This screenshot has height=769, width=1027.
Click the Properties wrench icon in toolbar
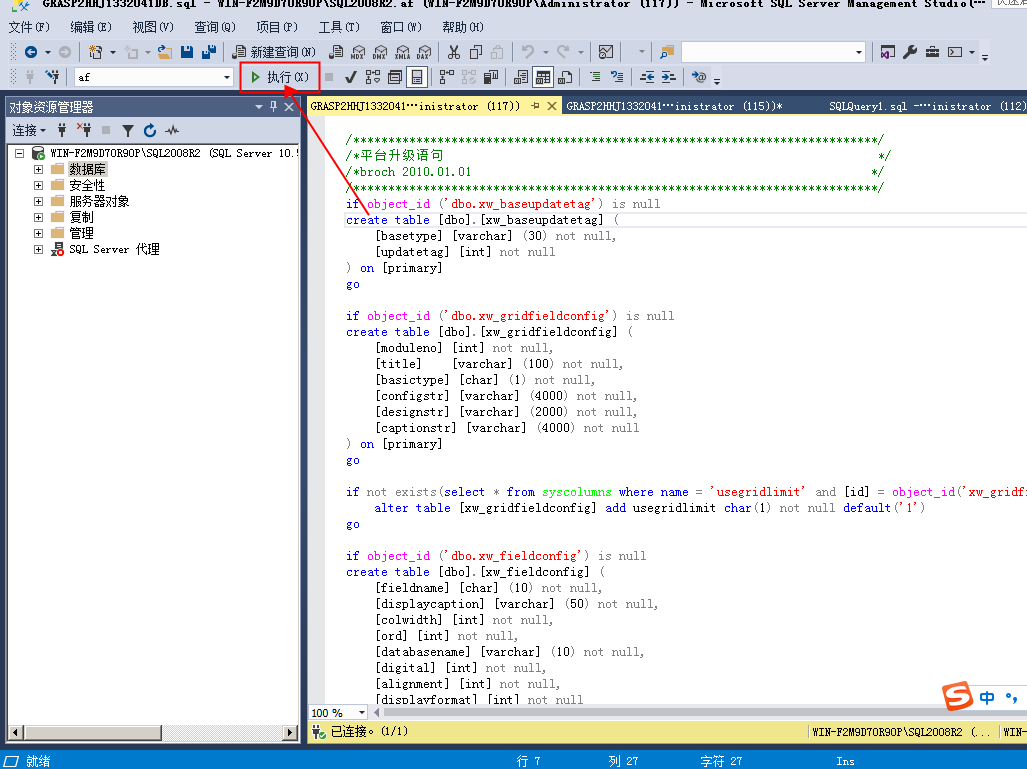coord(910,52)
